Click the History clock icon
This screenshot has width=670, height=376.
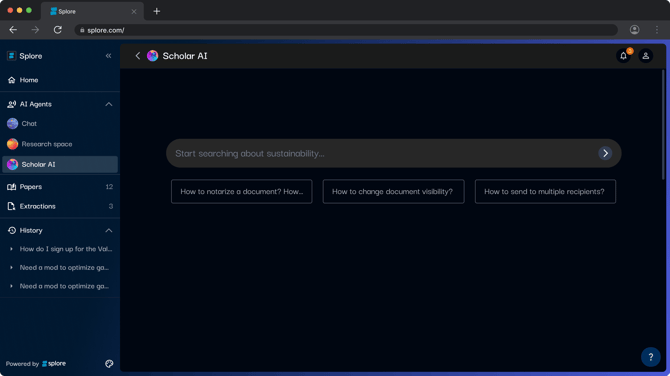tap(12, 231)
